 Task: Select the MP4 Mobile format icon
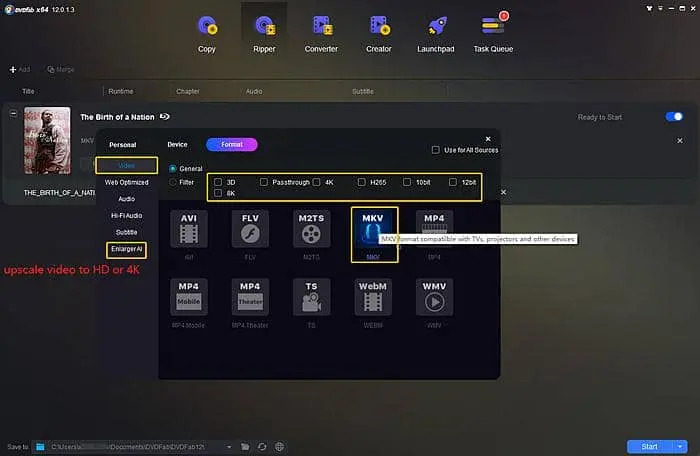[x=188, y=297]
